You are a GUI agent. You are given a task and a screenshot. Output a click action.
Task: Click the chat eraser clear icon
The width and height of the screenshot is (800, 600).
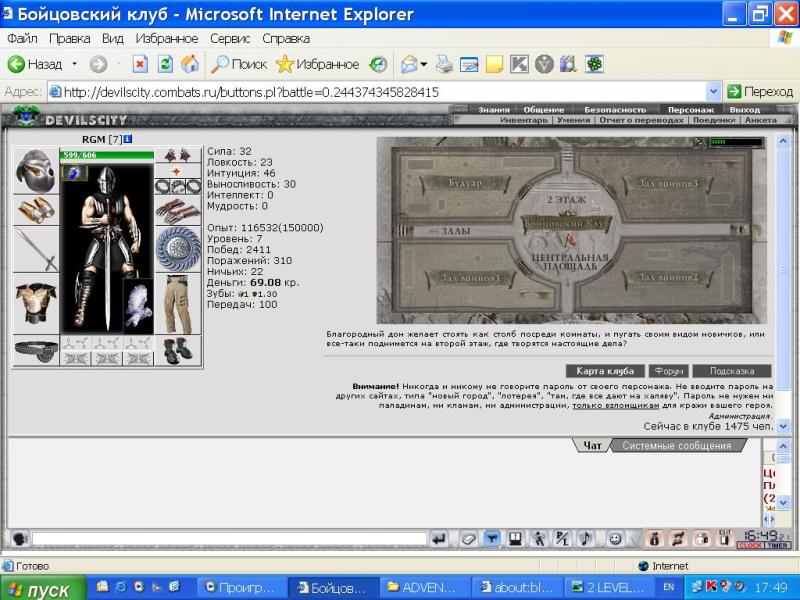[x=468, y=538]
